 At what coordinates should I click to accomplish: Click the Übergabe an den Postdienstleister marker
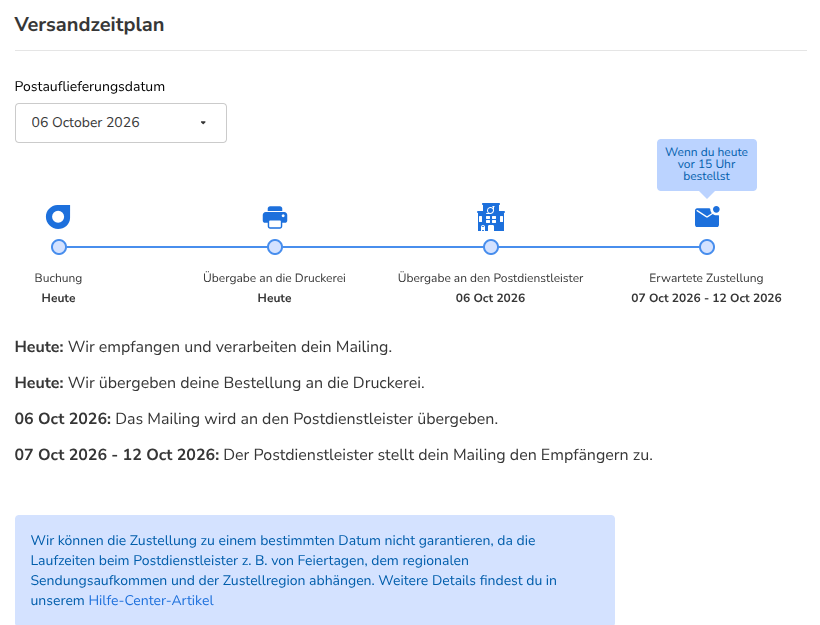(491, 247)
